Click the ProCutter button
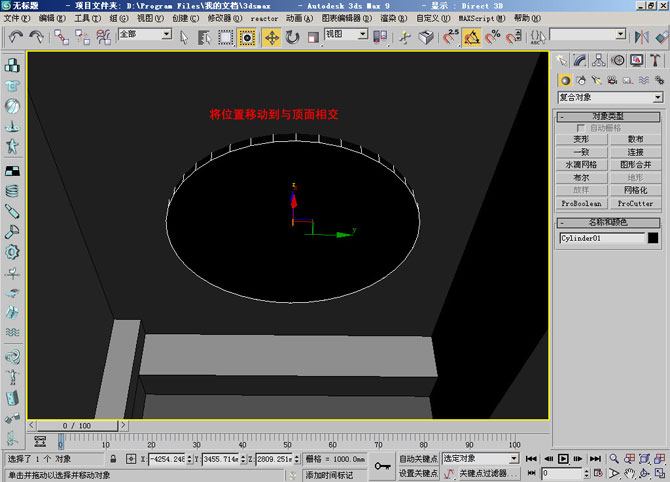 click(636, 204)
